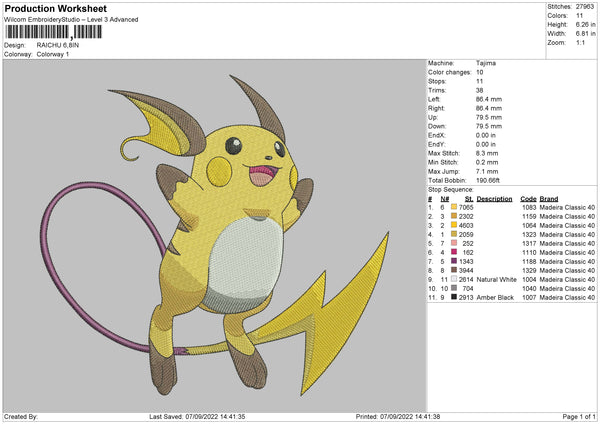This screenshot has height=424, width=600.
Task: Click the Min Stitch value '0.2 mm'
Action: [x=487, y=162]
